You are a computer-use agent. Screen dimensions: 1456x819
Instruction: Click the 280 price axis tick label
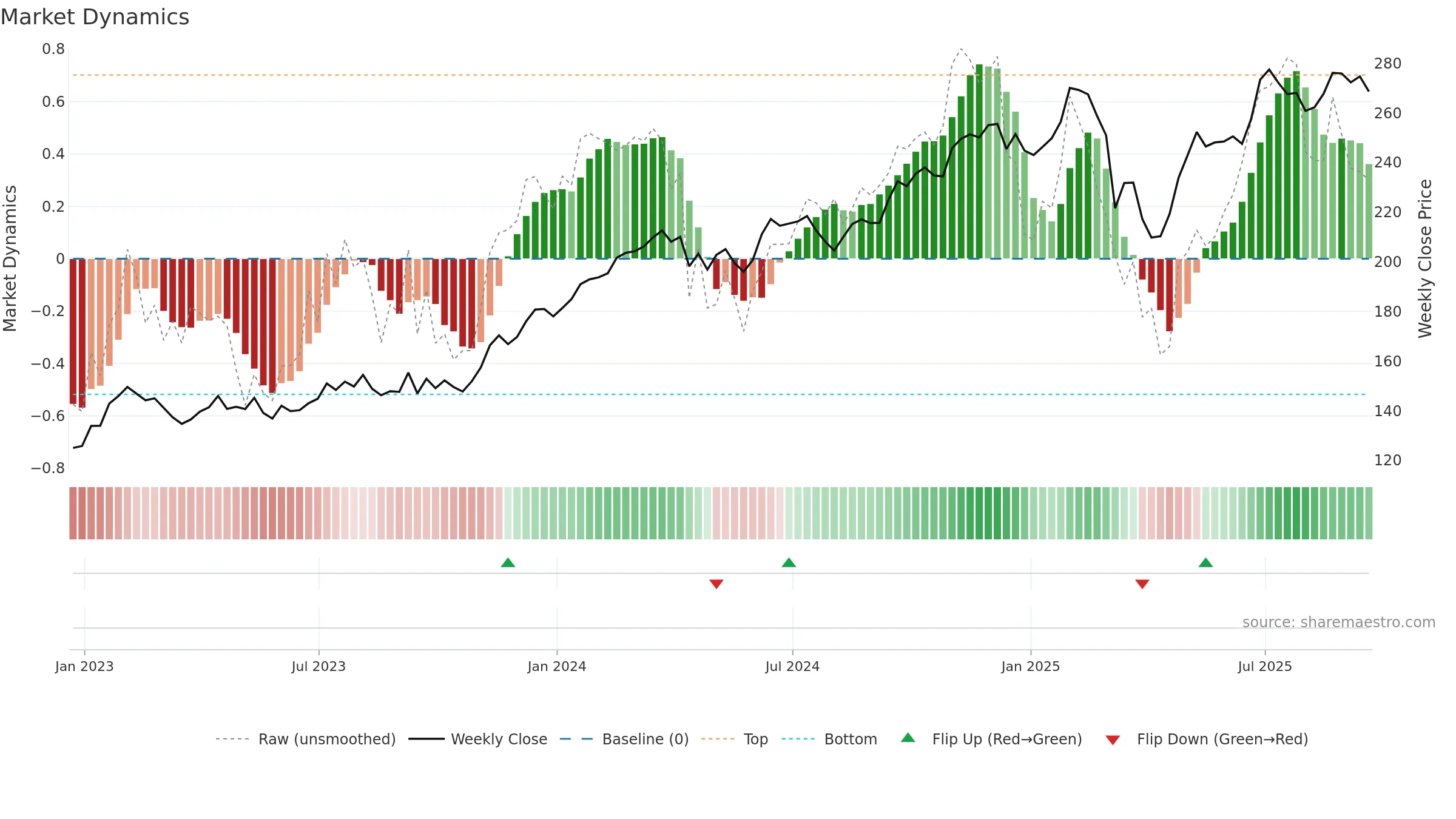pos(1388,64)
